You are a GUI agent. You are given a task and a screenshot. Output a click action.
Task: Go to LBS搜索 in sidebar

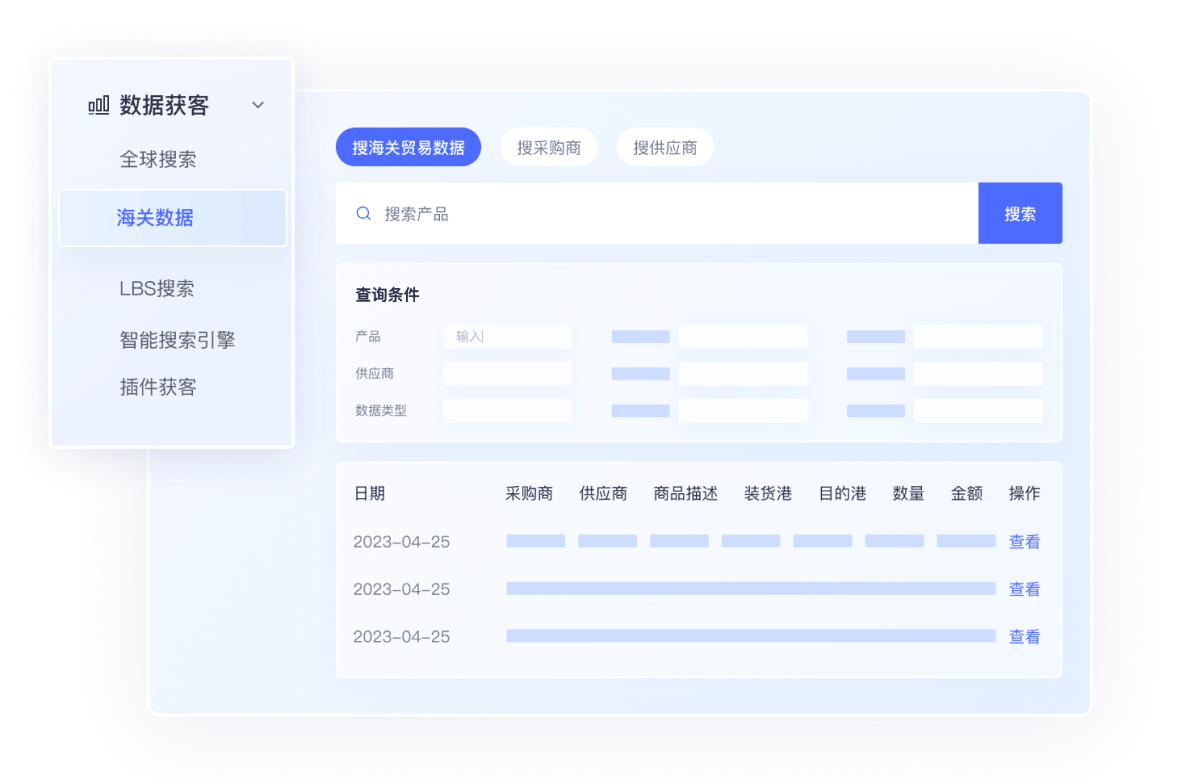point(157,289)
